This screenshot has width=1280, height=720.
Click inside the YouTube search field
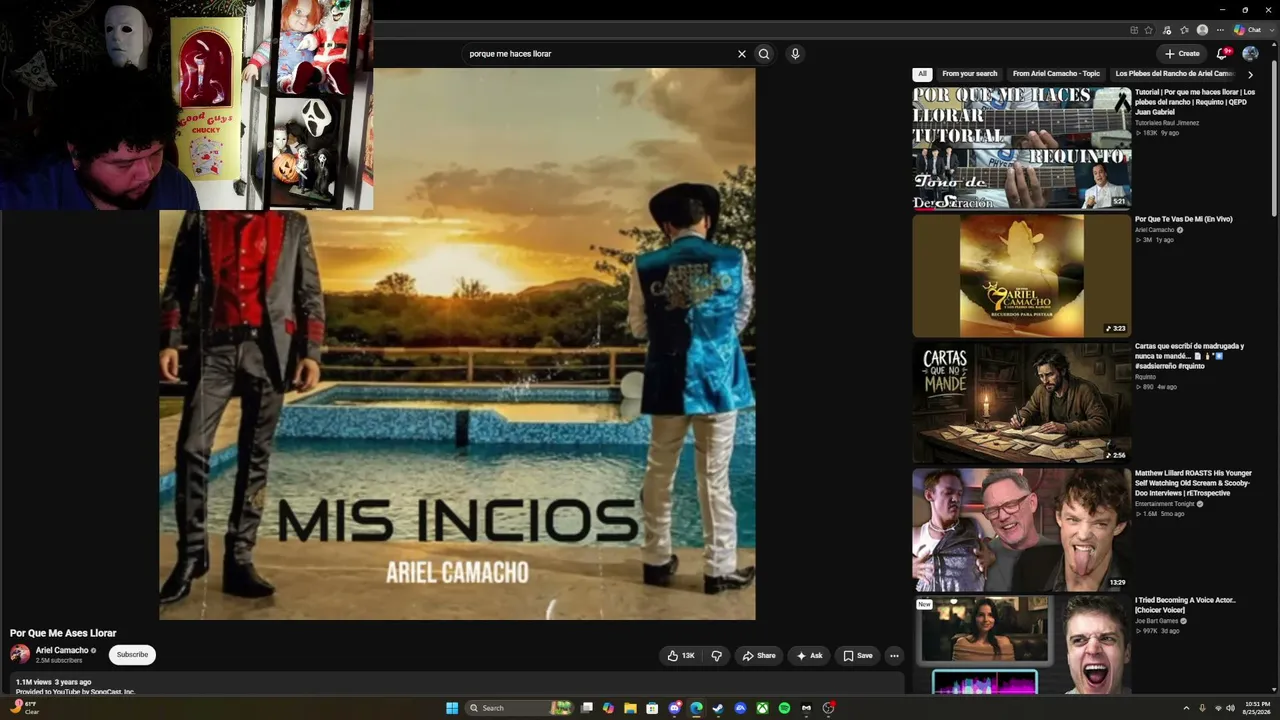click(x=600, y=54)
